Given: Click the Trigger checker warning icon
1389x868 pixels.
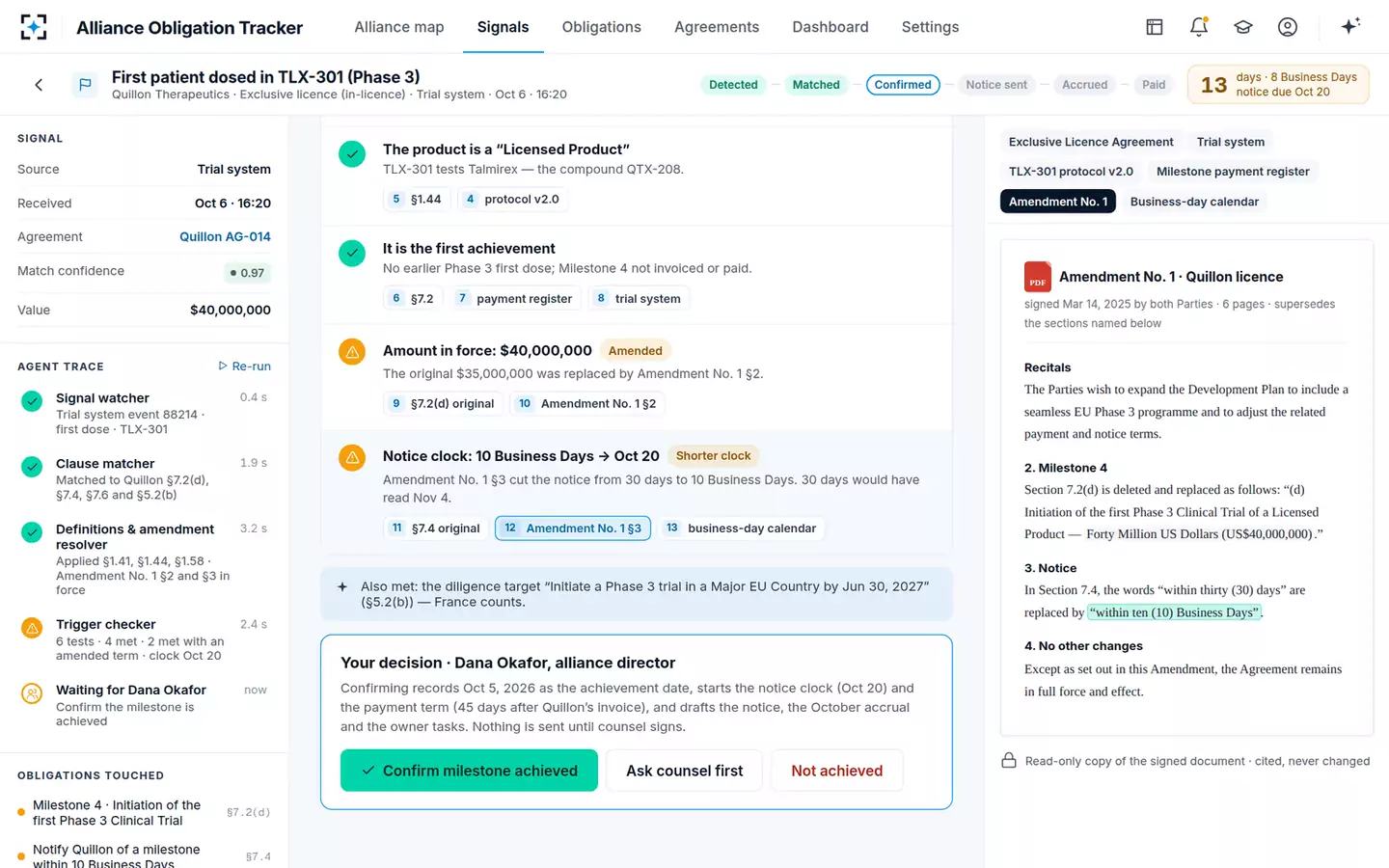Looking at the screenshot, I should pos(32,628).
